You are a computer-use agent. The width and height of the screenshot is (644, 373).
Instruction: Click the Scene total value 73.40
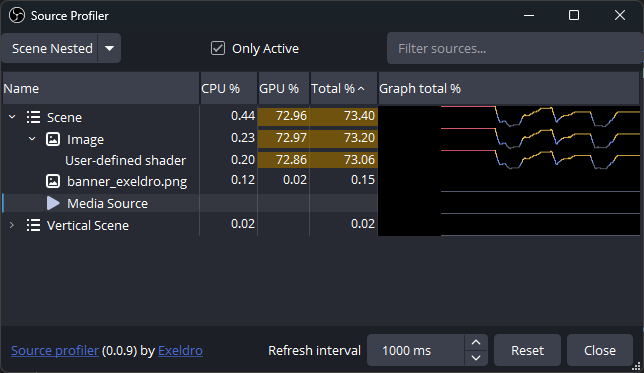pyautogui.click(x=359, y=116)
